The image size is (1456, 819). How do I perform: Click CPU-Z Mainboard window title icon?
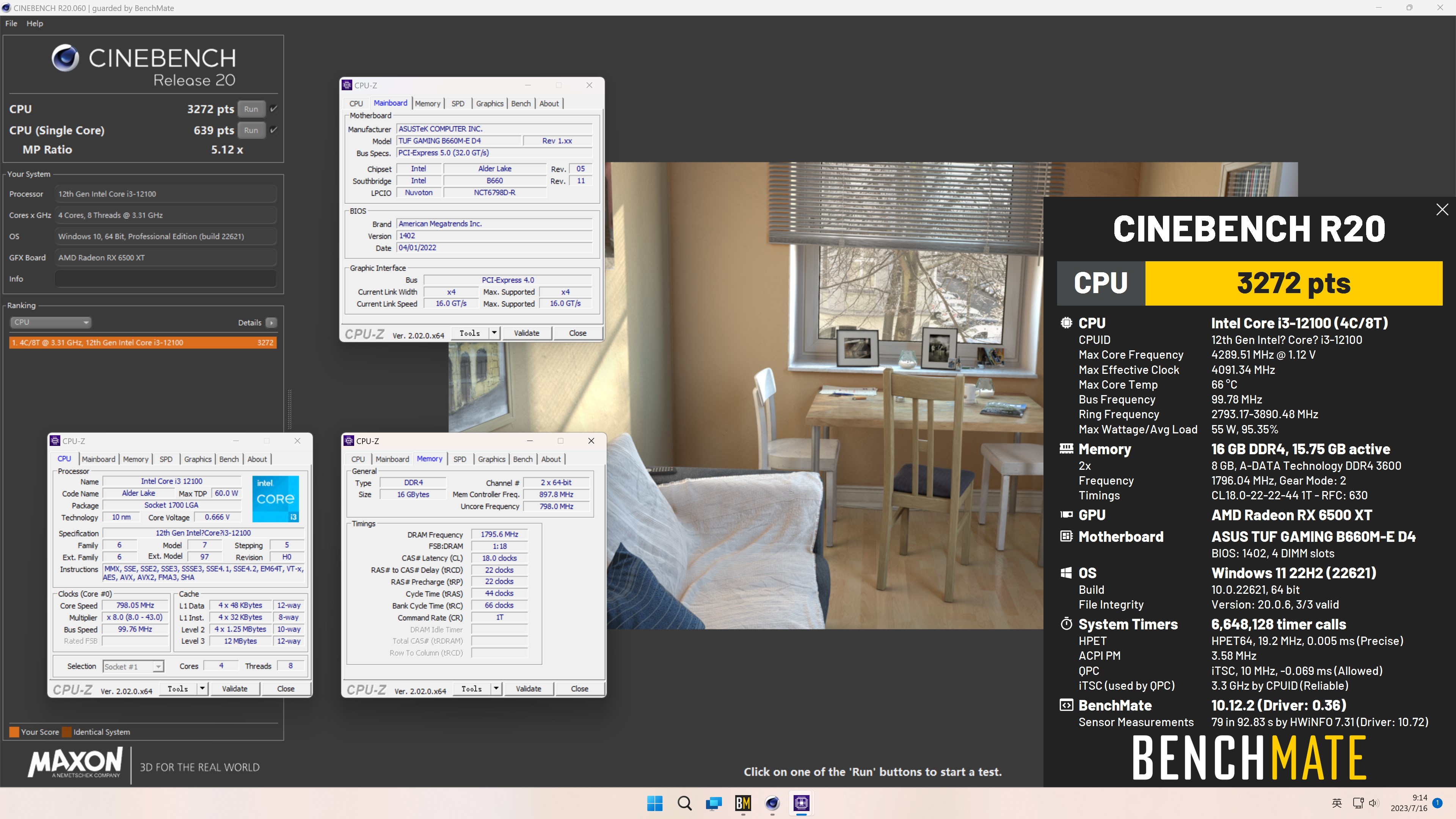pos(347,85)
